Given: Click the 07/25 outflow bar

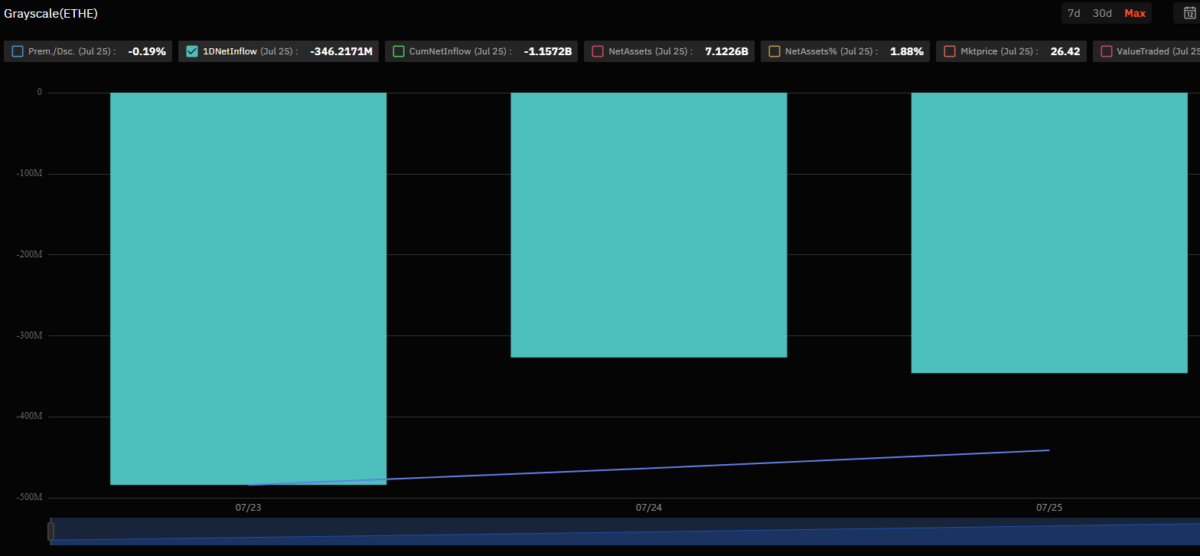Looking at the screenshot, I should tap(1049, 233).
